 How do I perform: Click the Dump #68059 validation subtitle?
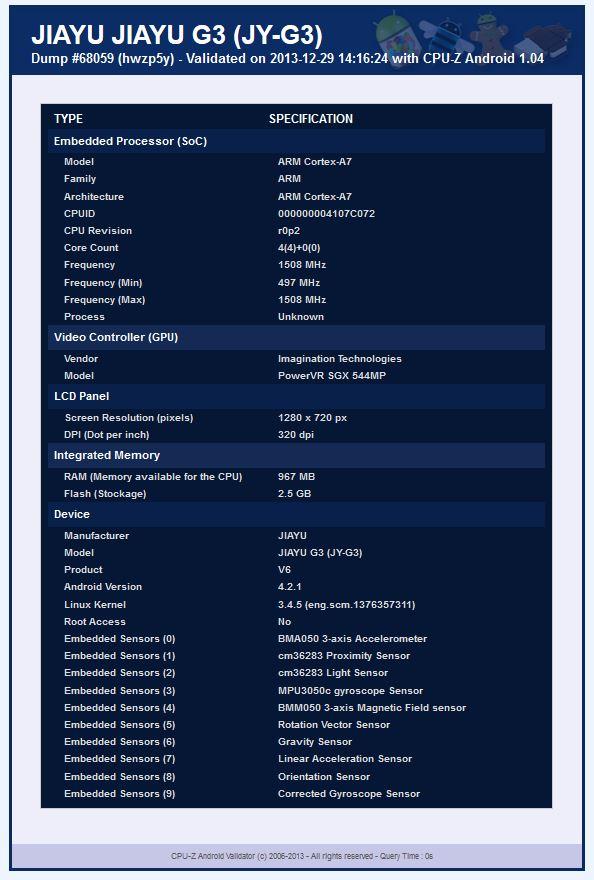pyautogui.click(x=287, y=58)
